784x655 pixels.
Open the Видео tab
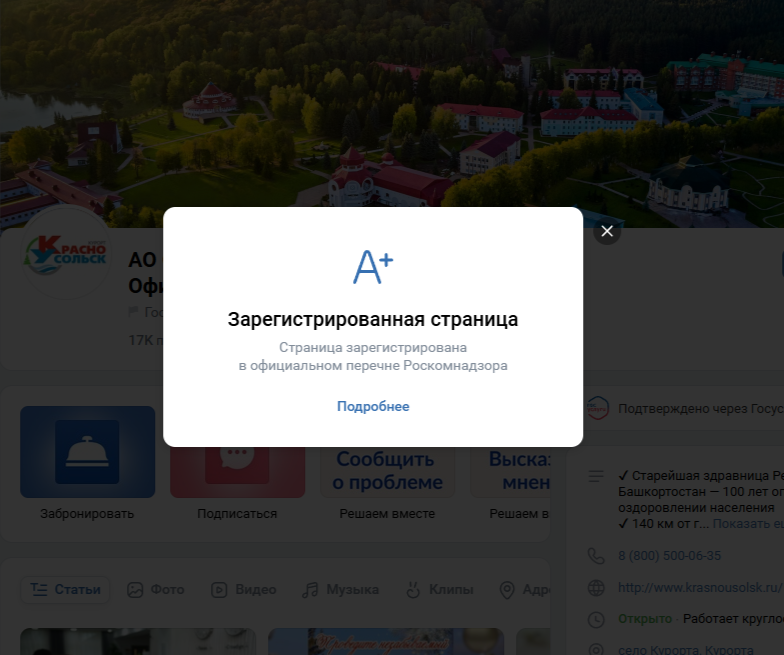tap(244, 590)
